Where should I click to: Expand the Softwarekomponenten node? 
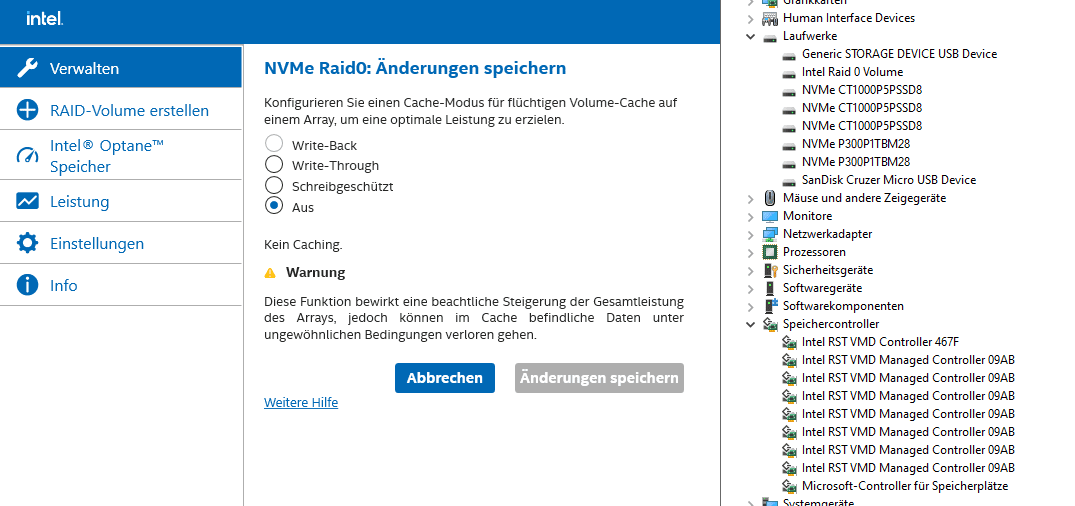[x=751, y=306]
